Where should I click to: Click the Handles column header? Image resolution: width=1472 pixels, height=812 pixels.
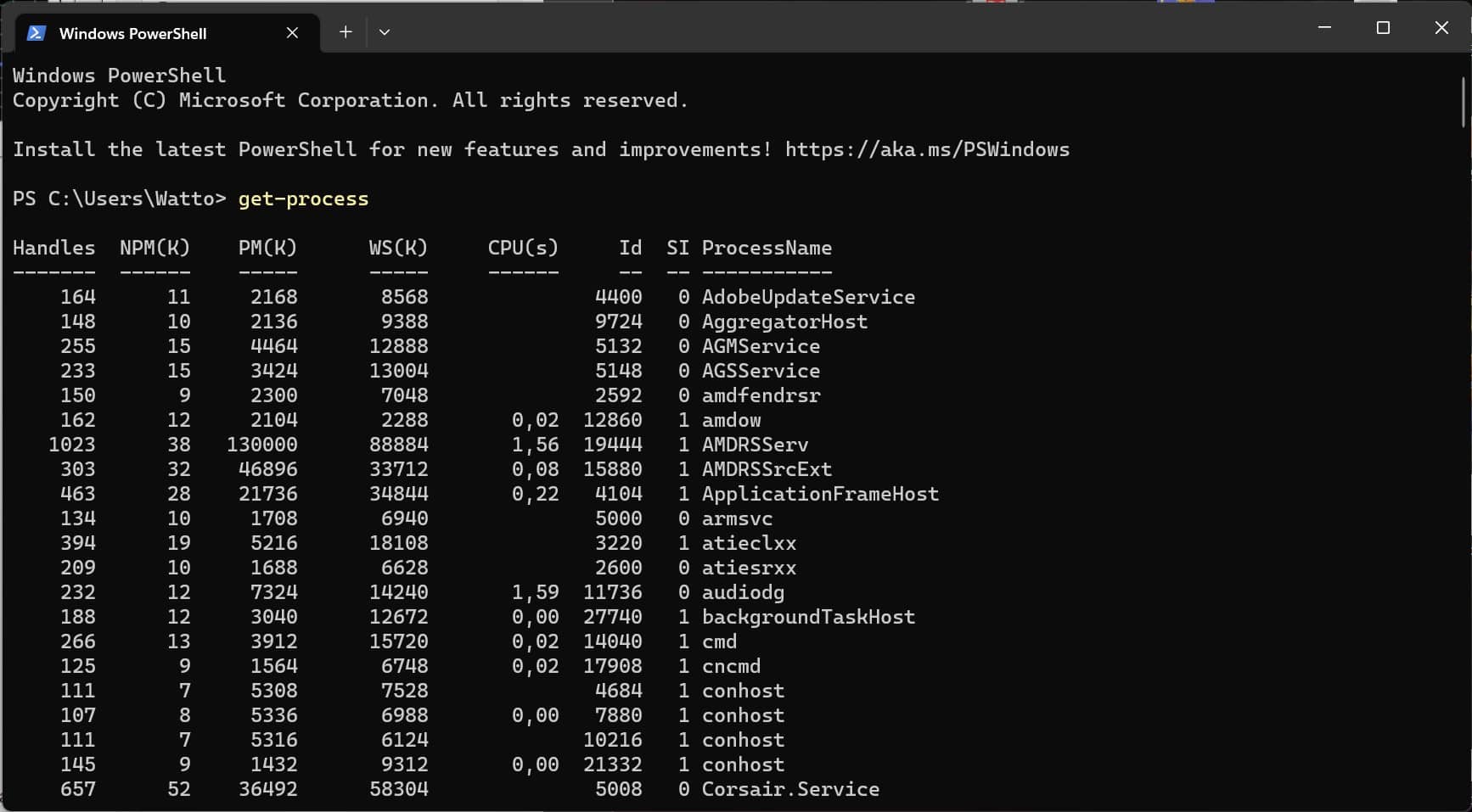pyautogui.click(x=53, y=249)
